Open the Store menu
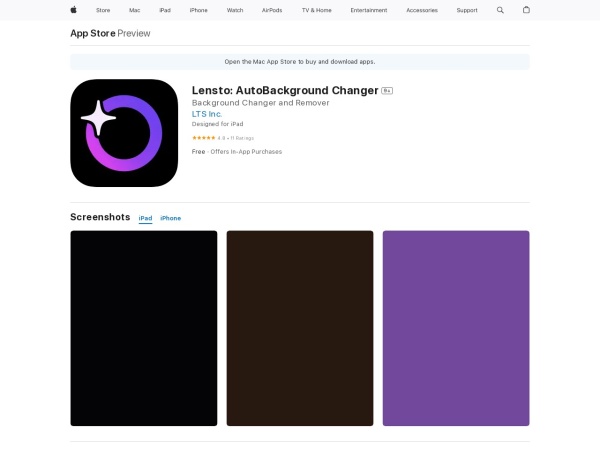 click(103, 10)
